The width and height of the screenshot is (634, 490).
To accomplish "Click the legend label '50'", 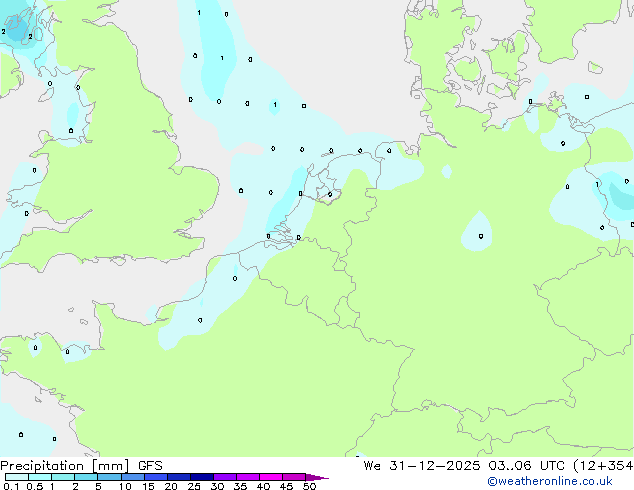I will point(309,486).
